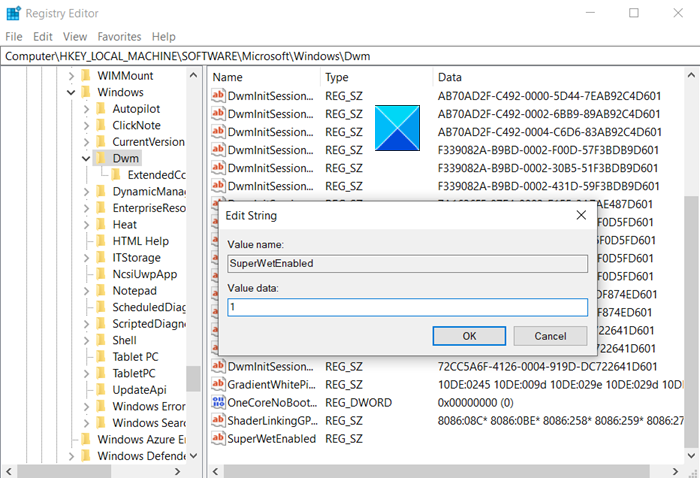This screenshot has height=478, width=700.
Task: Select the ITStorage tree item
Action: click(137, 258)
